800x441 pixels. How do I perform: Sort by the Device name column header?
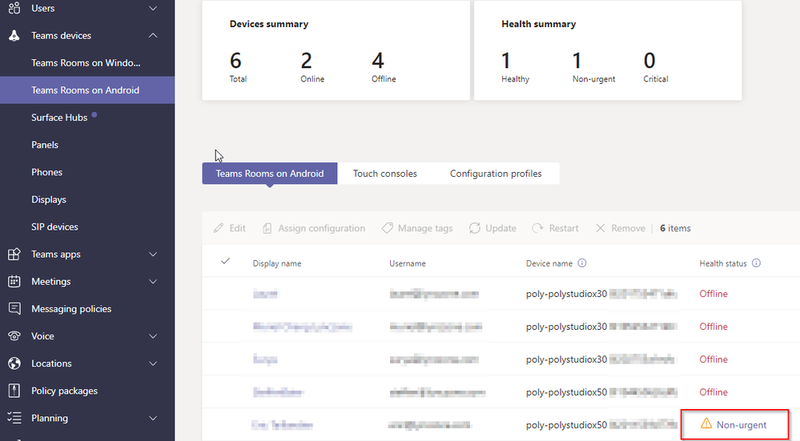549,263
